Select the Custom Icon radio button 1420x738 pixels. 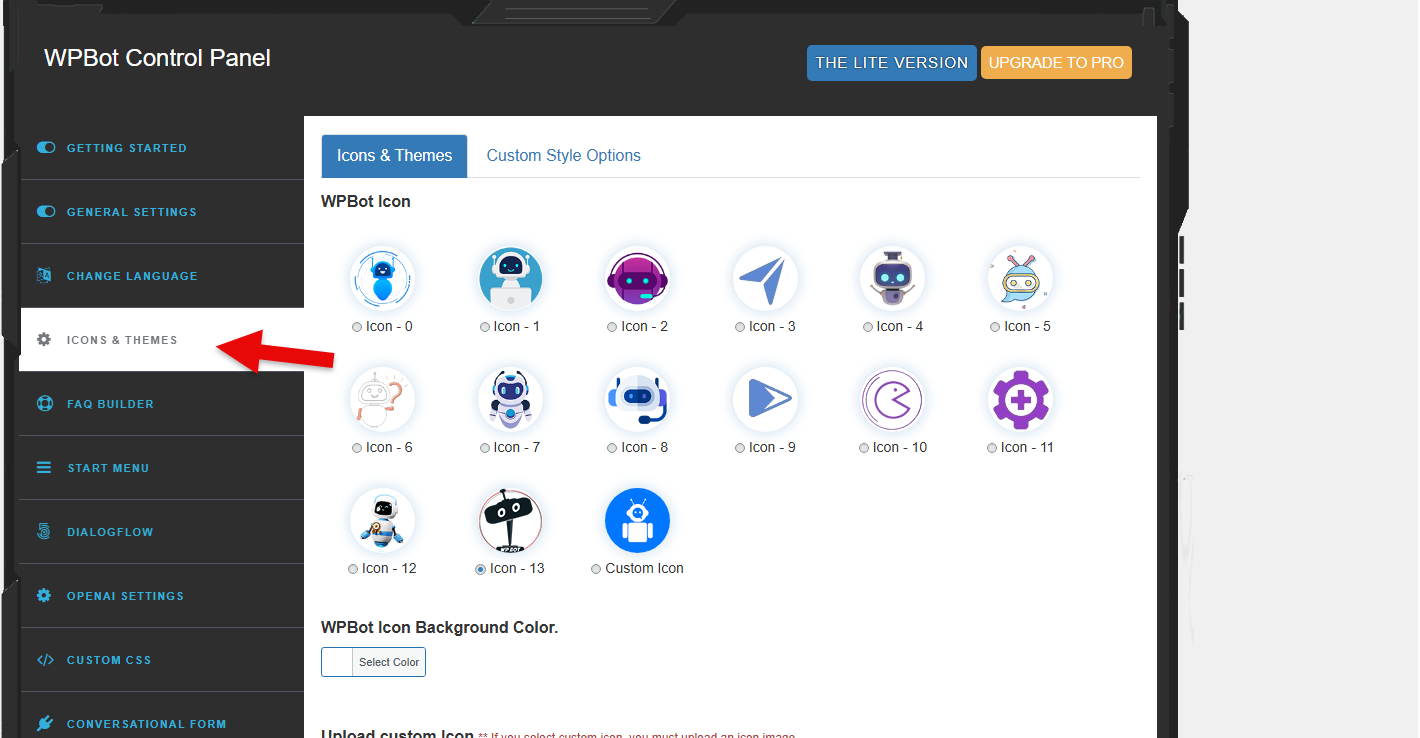pos(596,569)
